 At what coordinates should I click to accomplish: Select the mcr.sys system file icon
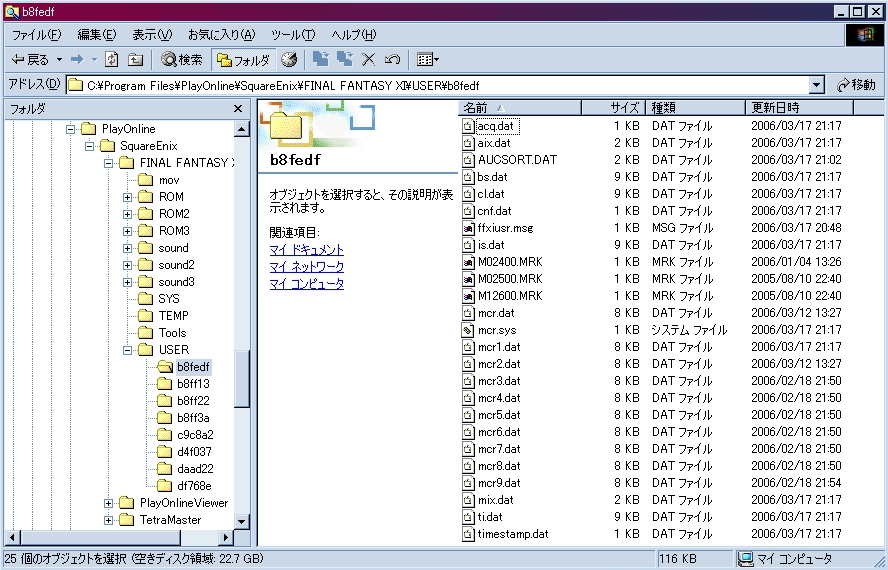[468, 330]
